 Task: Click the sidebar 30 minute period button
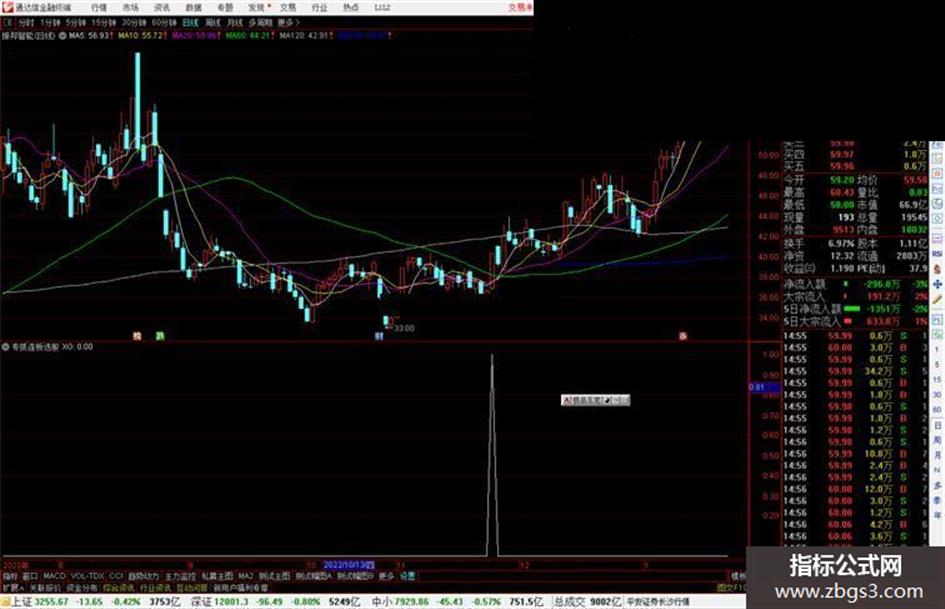click(937, 394)
